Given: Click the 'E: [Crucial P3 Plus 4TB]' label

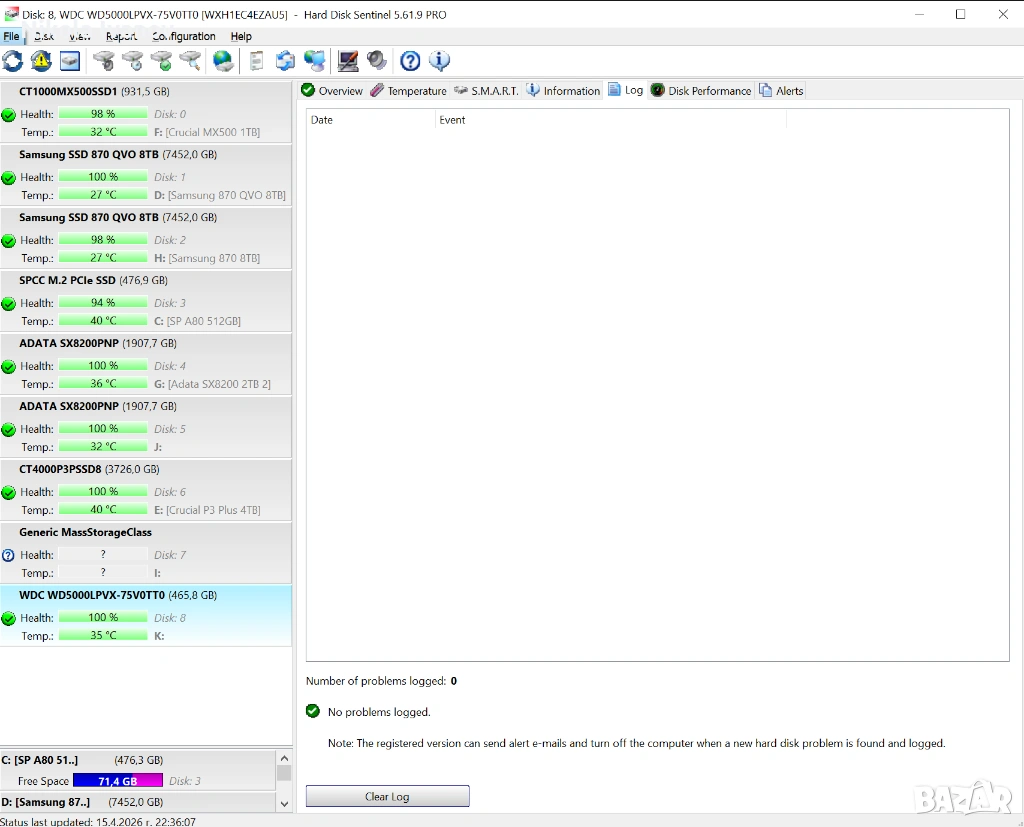Looking at the screenshot, I should (x=207, y=510).
